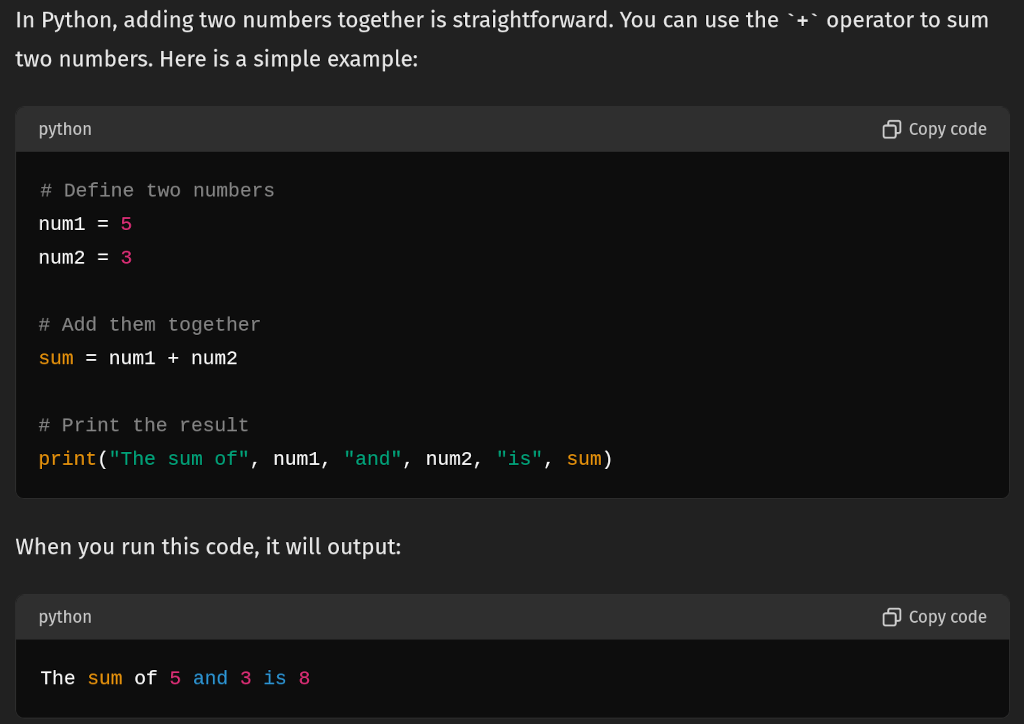Click the "The sum of" string literal
Screen dimensions: 1024x724
pos(179,459)
